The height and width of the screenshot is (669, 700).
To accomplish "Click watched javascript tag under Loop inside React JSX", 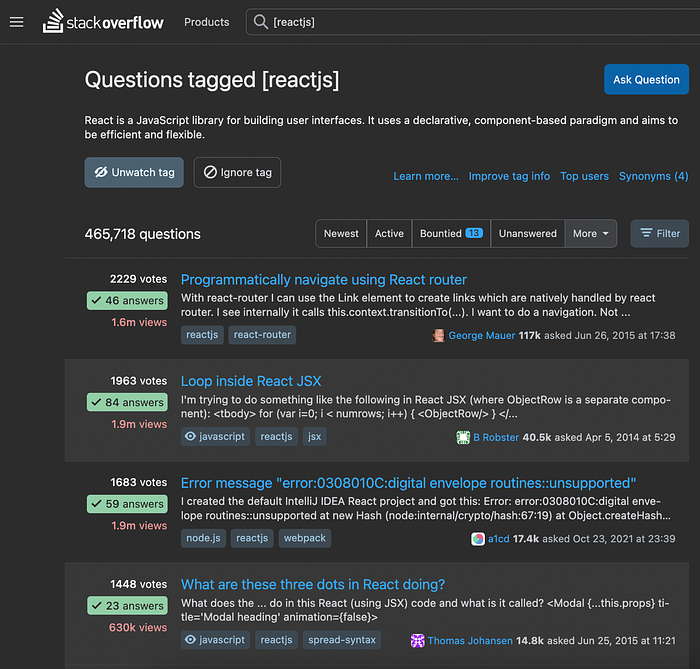I will (215, 436).
